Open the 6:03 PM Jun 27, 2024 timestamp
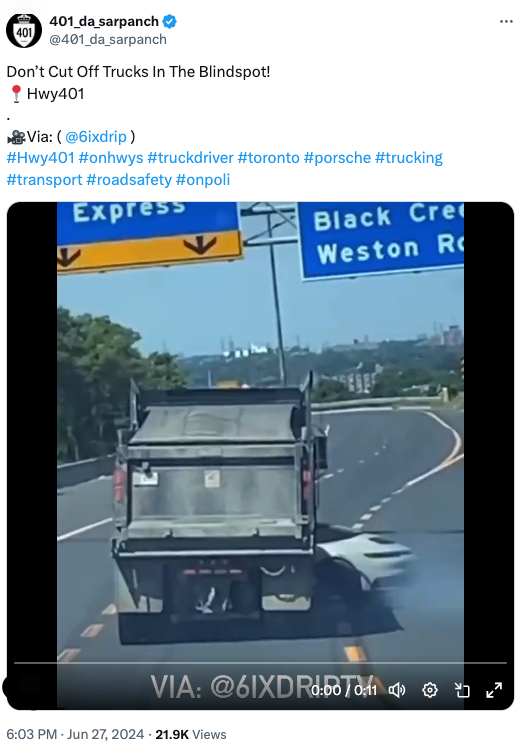 point(75,734)
